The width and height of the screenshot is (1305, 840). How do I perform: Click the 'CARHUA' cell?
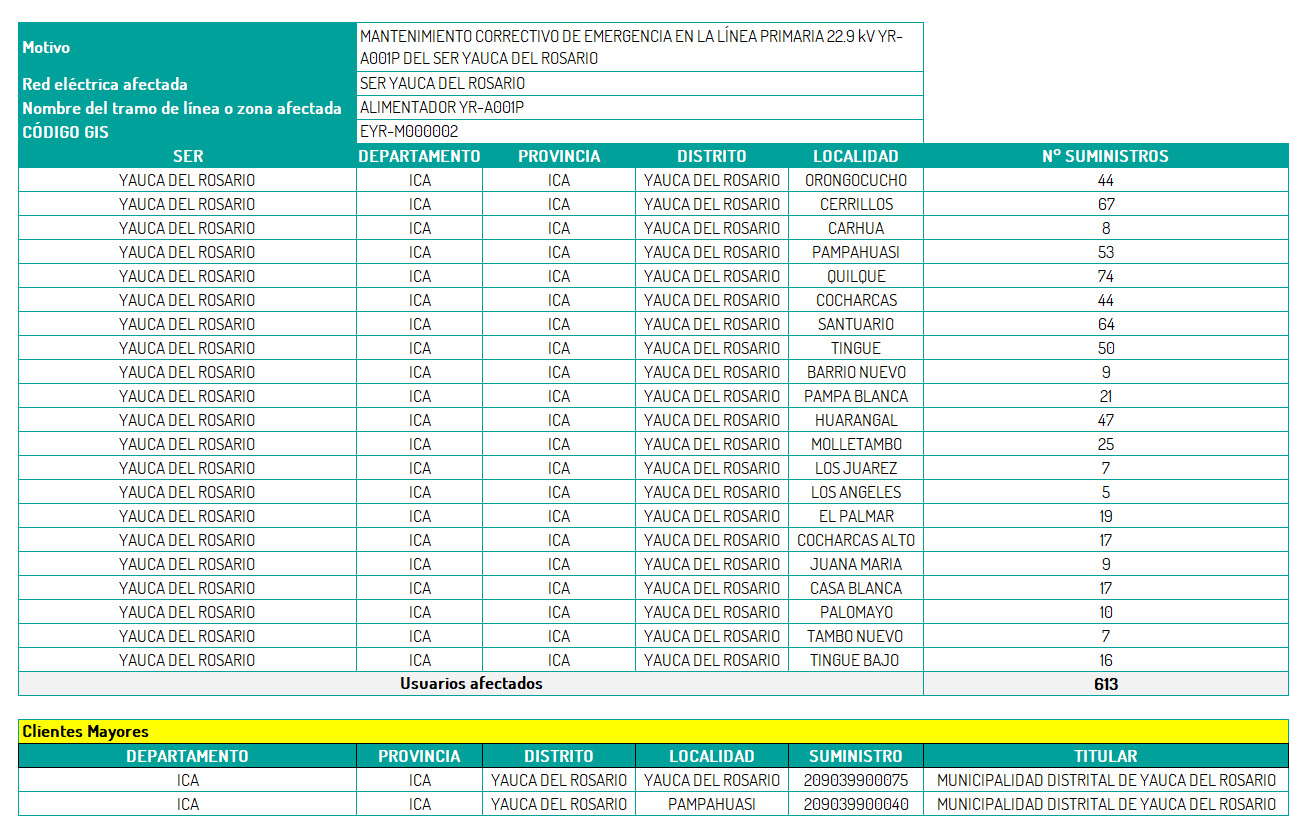click(x=855, y=228)
